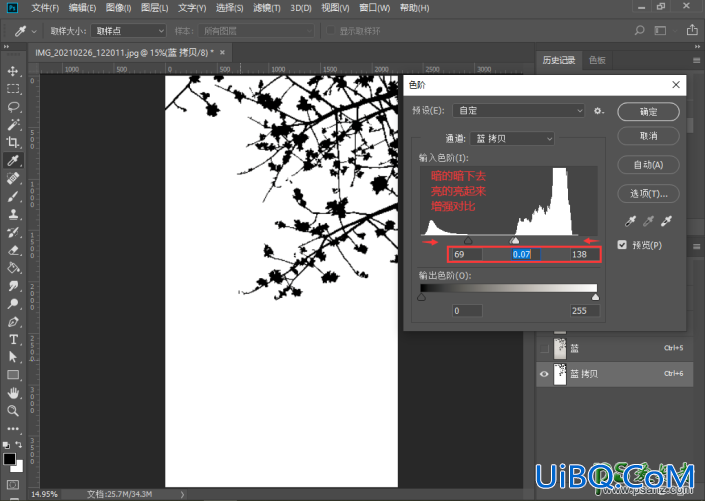Expand the collapsed toolbox double arrow
Viewport: 705px width, 501px height.
point(6,46)
